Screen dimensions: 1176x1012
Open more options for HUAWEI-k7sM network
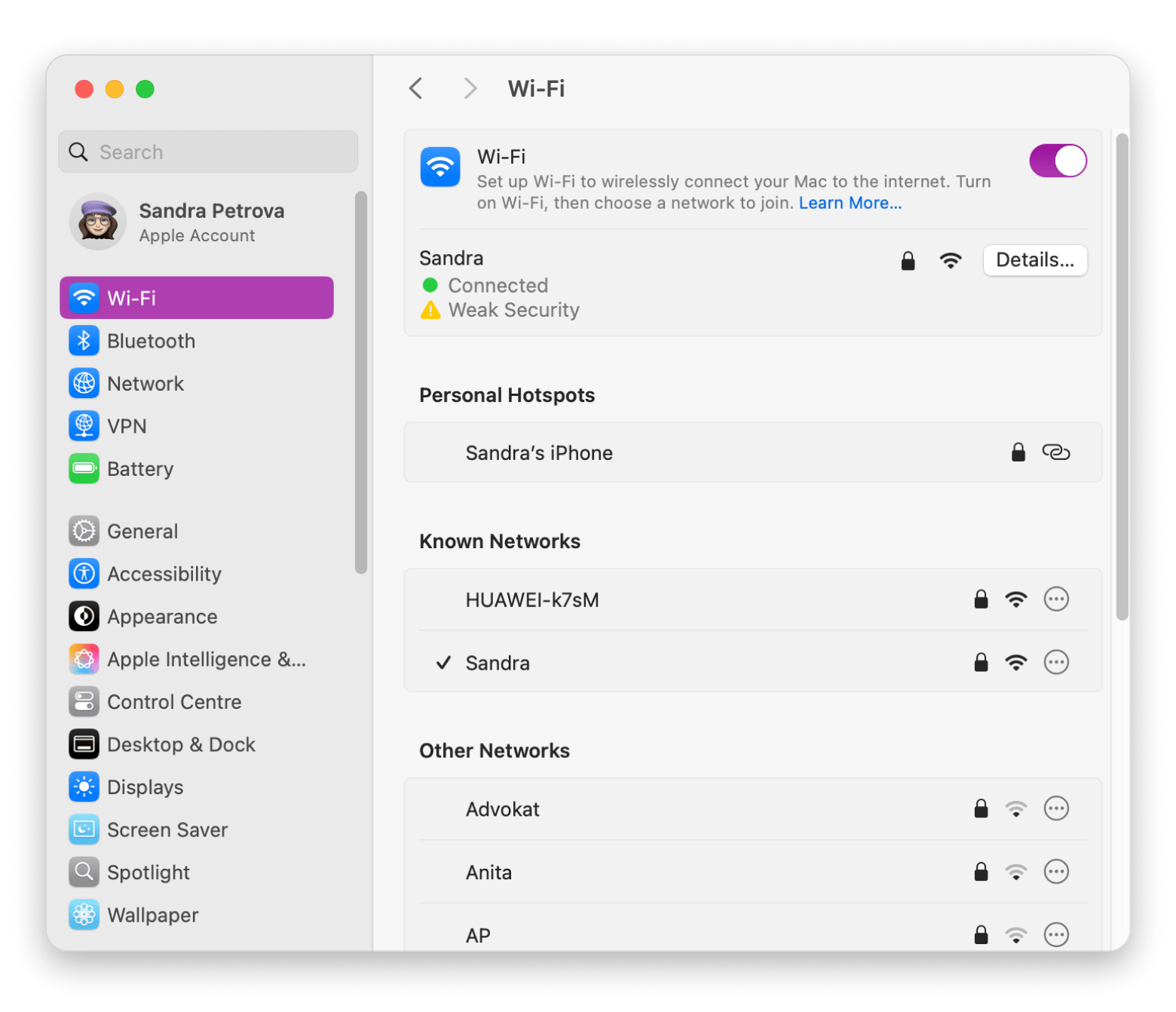click(x=1055, y=600)
